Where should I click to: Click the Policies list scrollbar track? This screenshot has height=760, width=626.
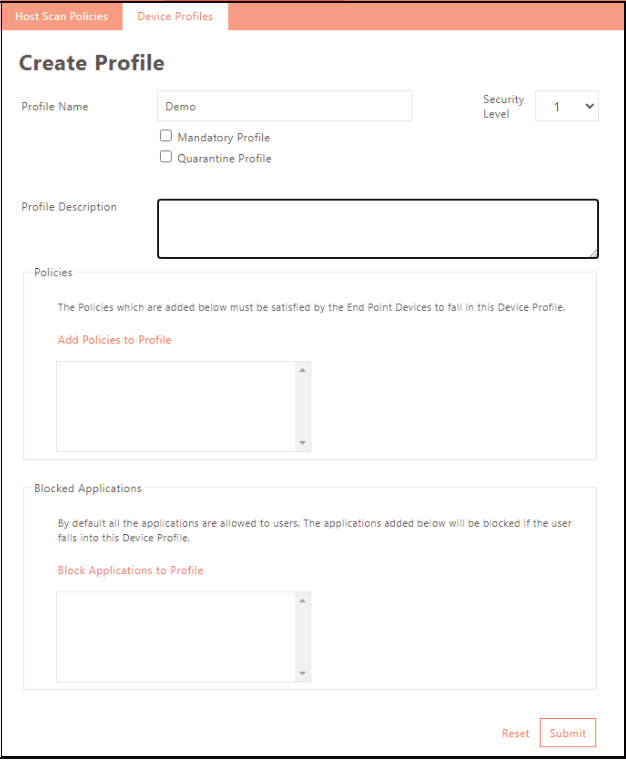(x=303, y=406)
